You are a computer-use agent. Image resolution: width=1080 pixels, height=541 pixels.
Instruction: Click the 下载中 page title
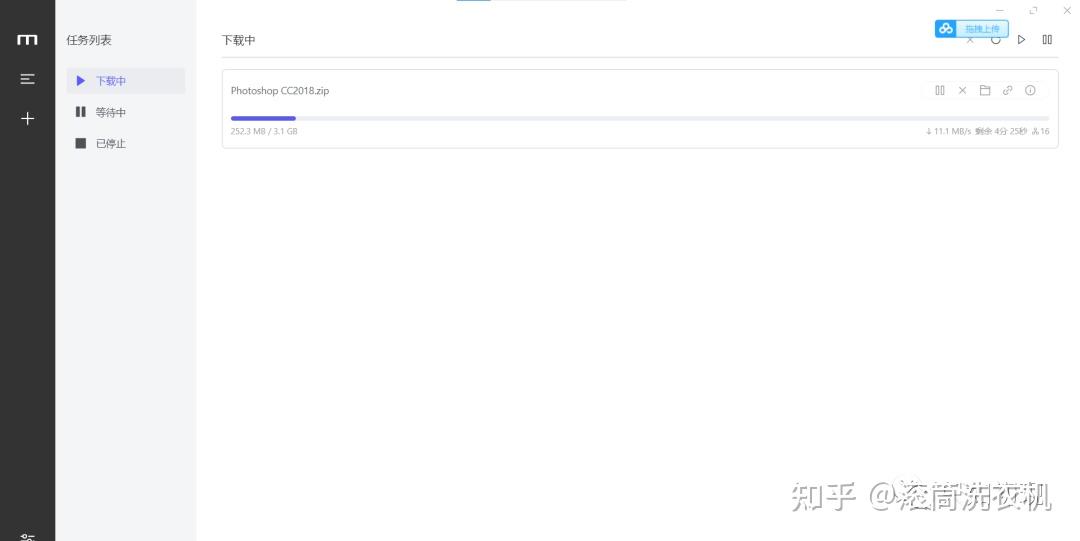click(238, 40)
